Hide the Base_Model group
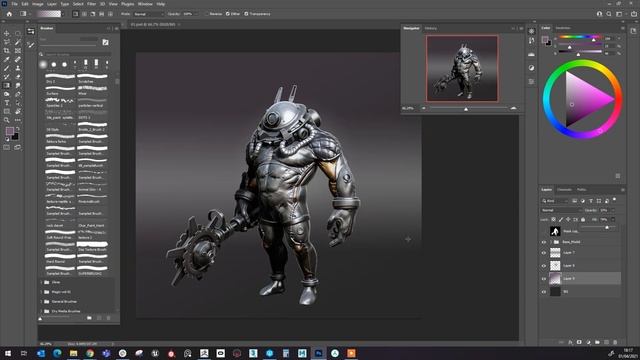The width and height of the screenshot is (640, 360). pos(544,242)
